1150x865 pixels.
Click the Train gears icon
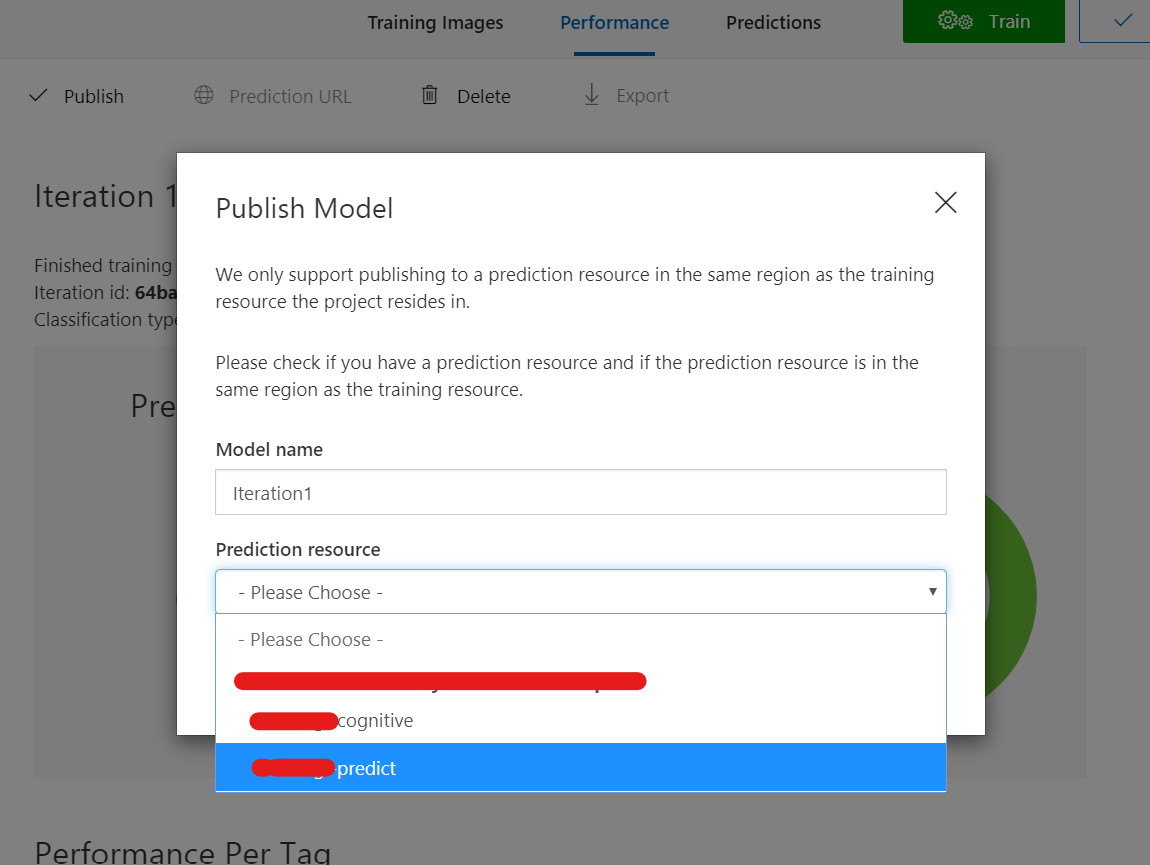tap(955, 21)
